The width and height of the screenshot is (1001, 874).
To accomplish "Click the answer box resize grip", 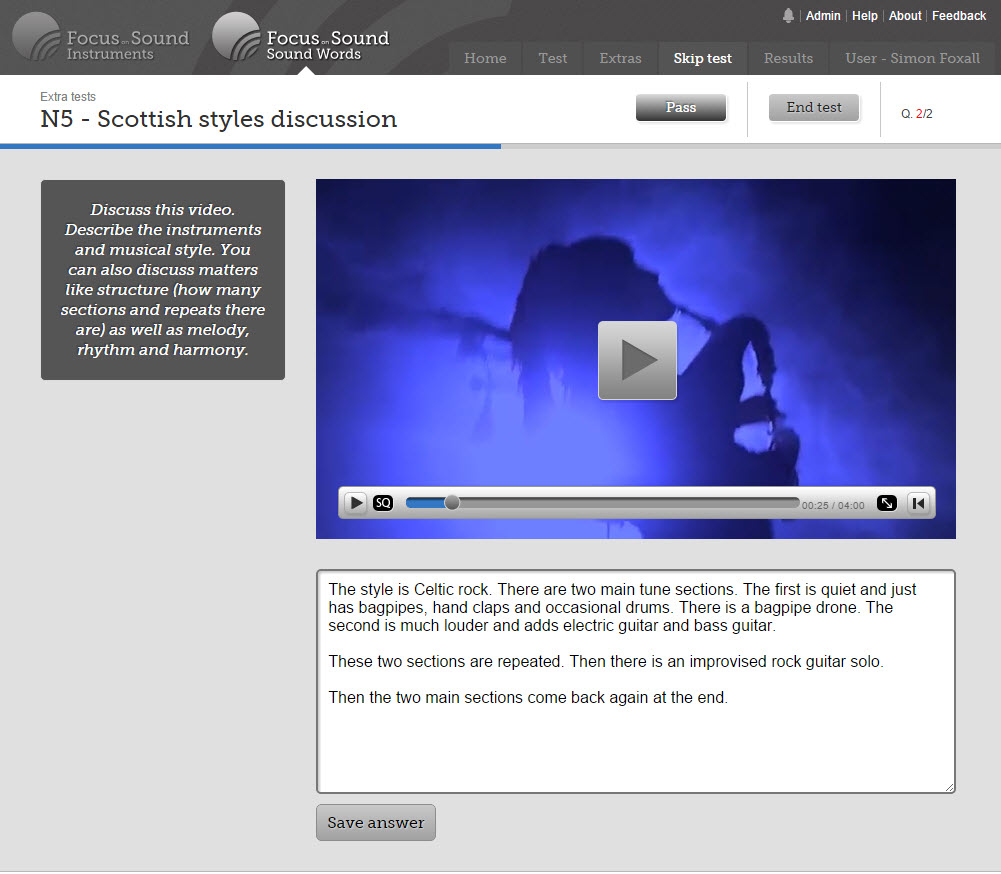I will [x=949, y=787].
